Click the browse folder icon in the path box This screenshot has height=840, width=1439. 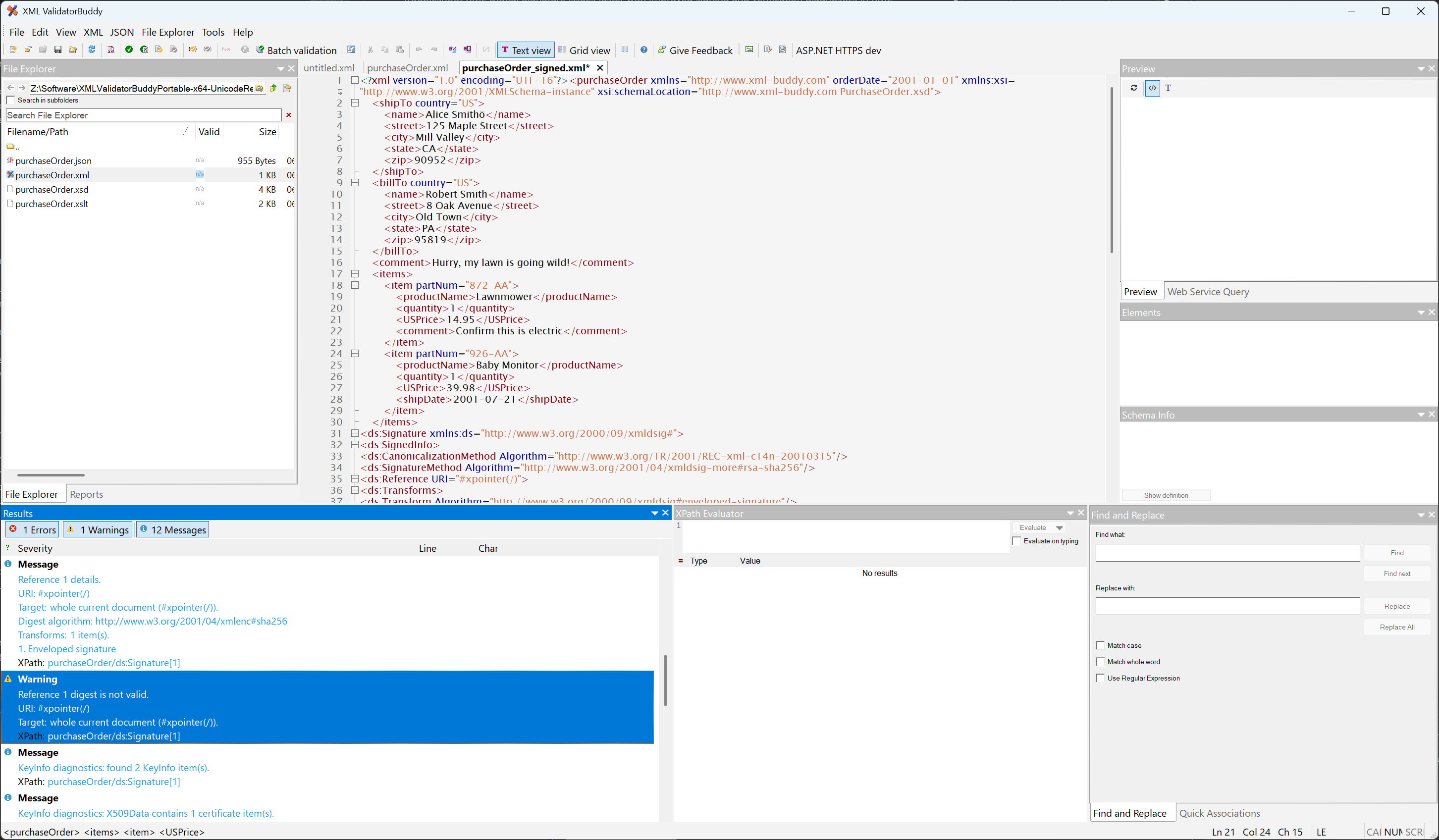259,88
